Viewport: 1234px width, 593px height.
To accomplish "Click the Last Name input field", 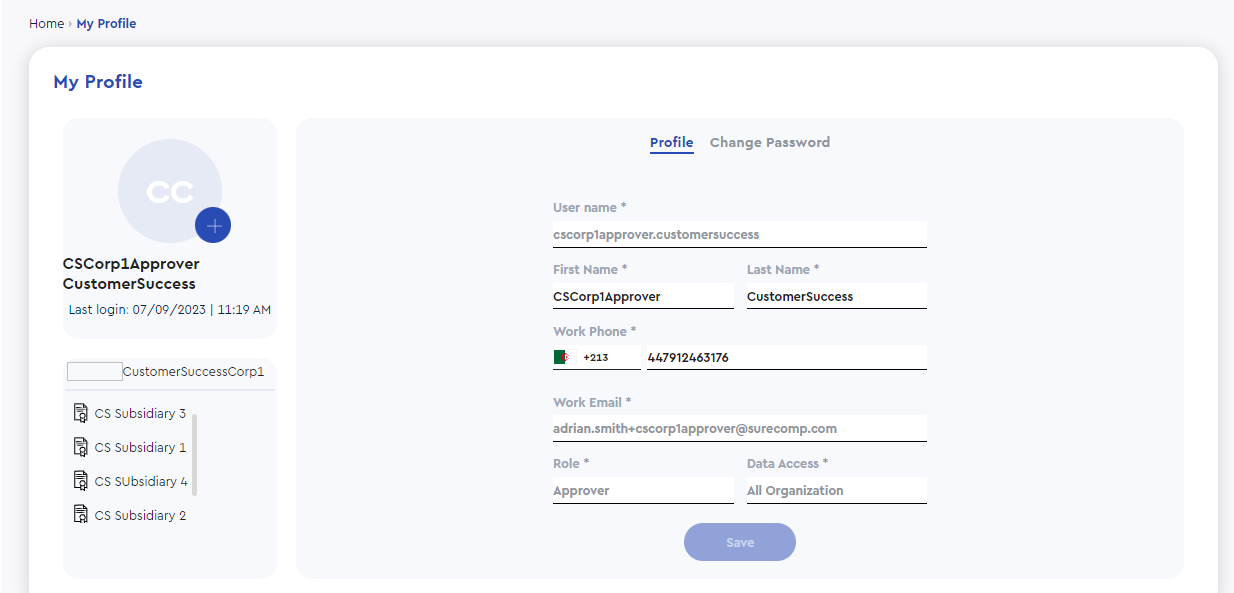I will click(837, 296).
